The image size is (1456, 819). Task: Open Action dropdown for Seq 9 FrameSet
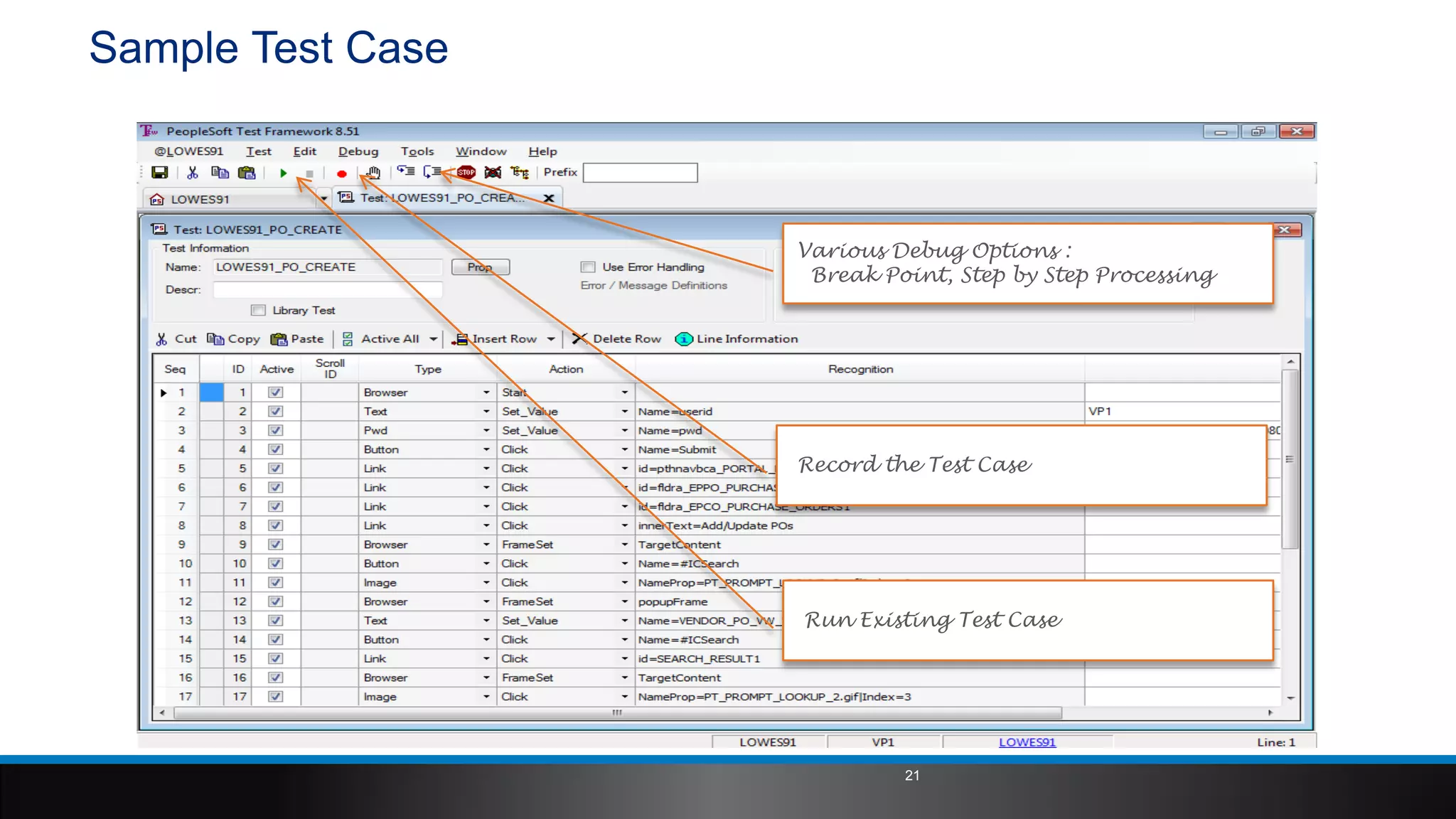pyautogui.click(x=625, y=545)
